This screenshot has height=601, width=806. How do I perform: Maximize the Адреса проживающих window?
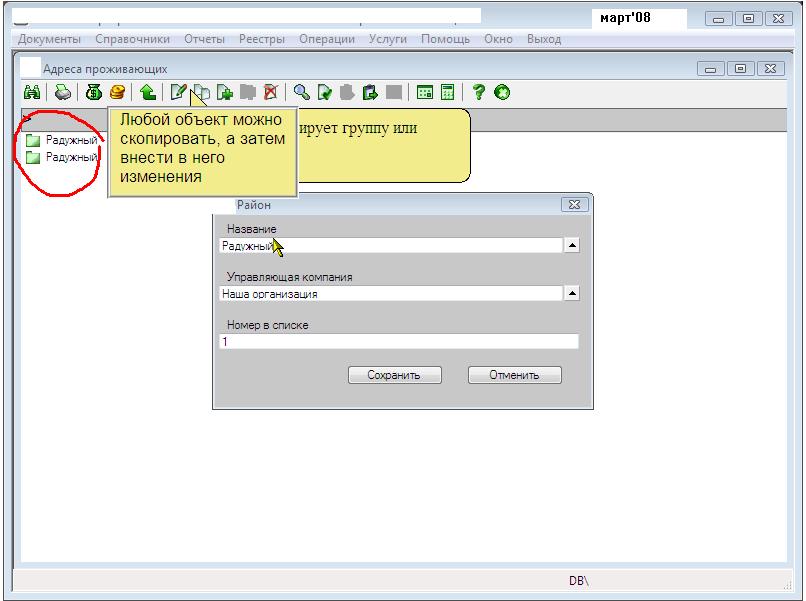(741, 69)
